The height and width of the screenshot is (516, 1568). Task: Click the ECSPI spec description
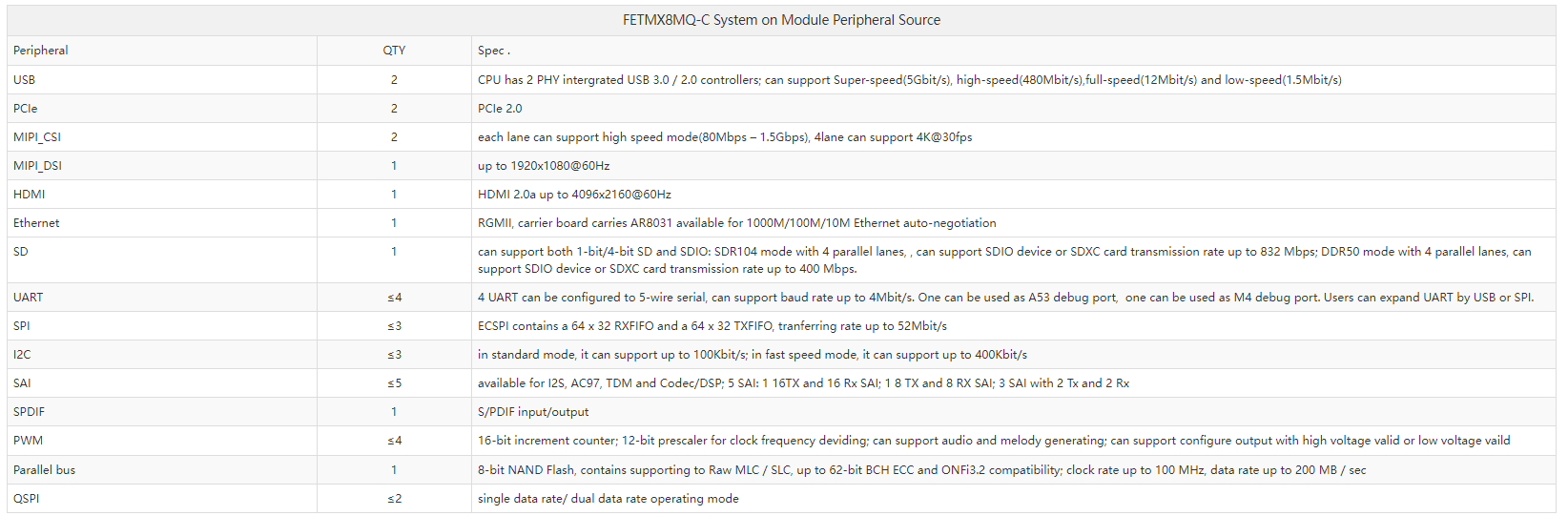(x=712, y=326)
